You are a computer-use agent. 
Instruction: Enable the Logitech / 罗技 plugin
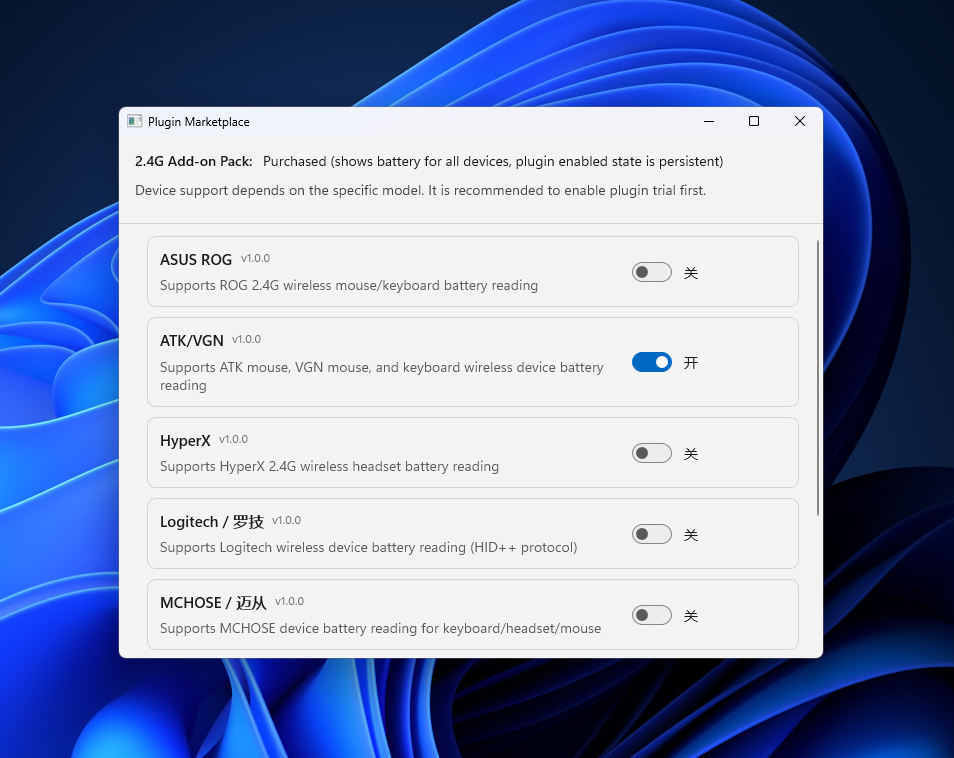651,534
